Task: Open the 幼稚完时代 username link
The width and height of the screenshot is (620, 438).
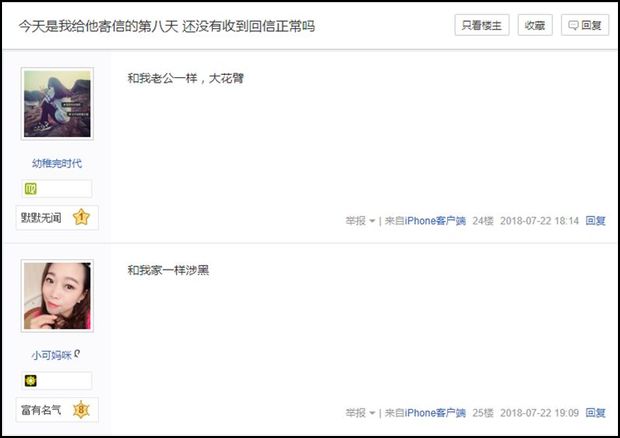Action: (57, 163)
